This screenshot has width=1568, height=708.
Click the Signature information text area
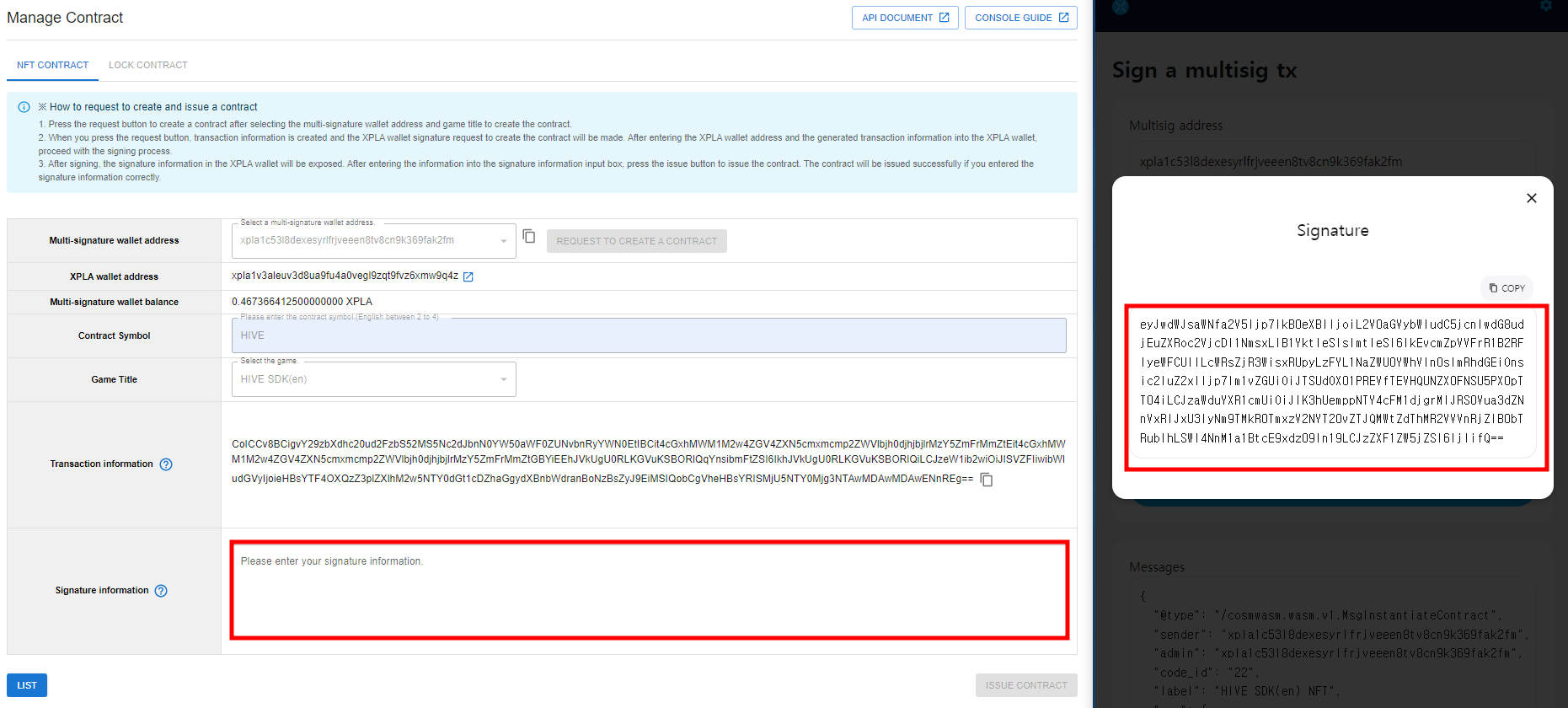tap(650, 590)
